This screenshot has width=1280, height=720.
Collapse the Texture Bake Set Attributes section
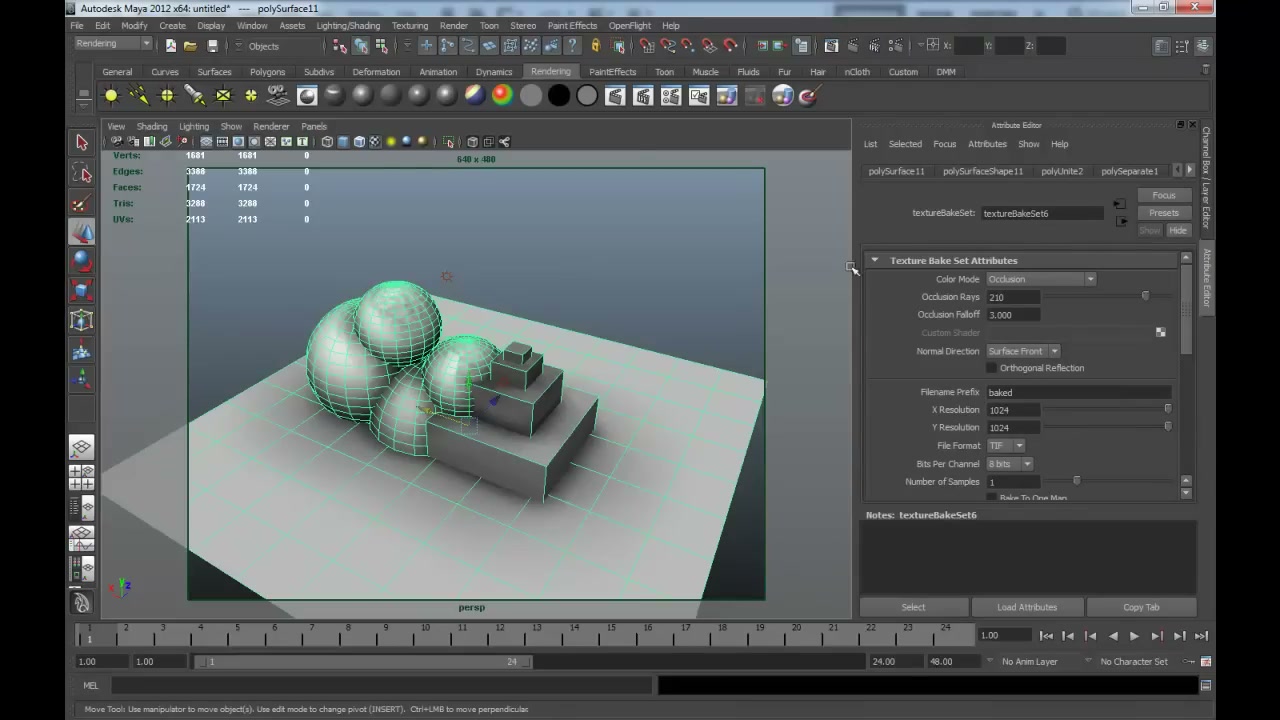click(875, 260)
